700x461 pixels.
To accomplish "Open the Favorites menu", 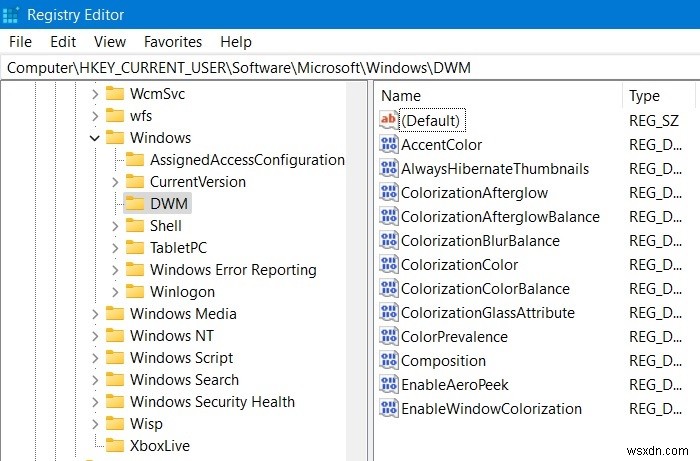I will pyautogui.click(x=173, y=42).
